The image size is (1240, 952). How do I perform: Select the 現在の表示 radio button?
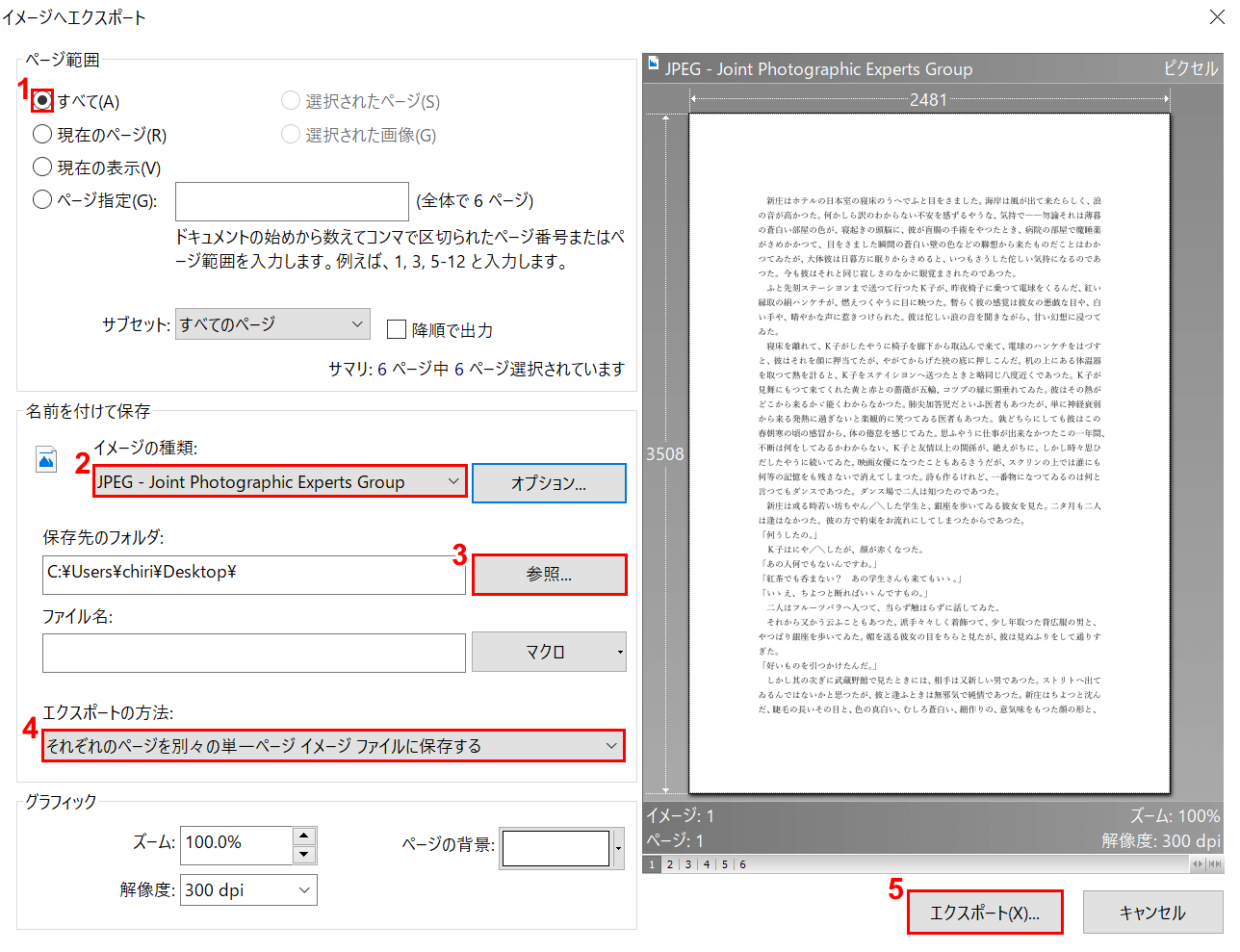[42, 167]
